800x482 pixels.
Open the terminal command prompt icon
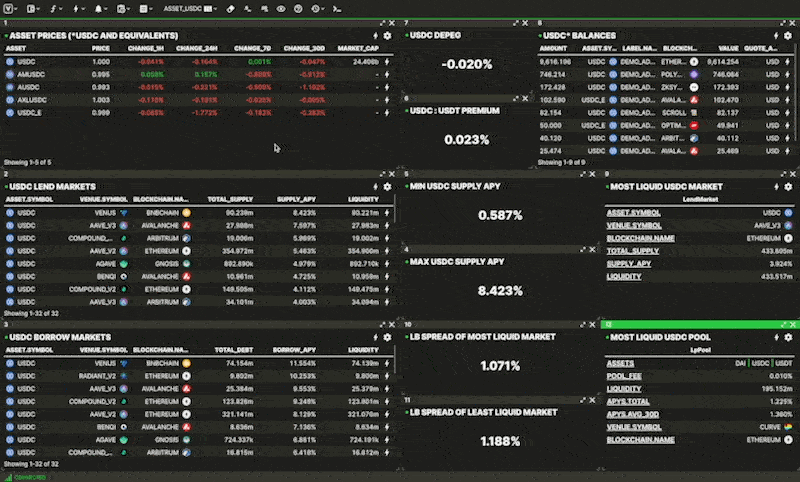337,9
